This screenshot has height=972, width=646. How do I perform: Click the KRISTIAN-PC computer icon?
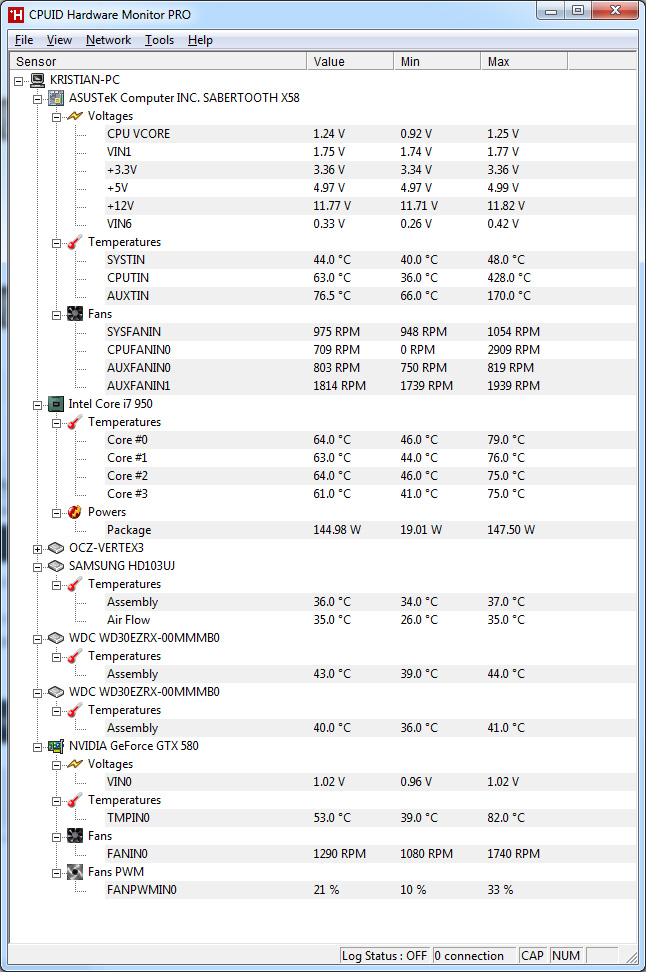tap(38, 80)
